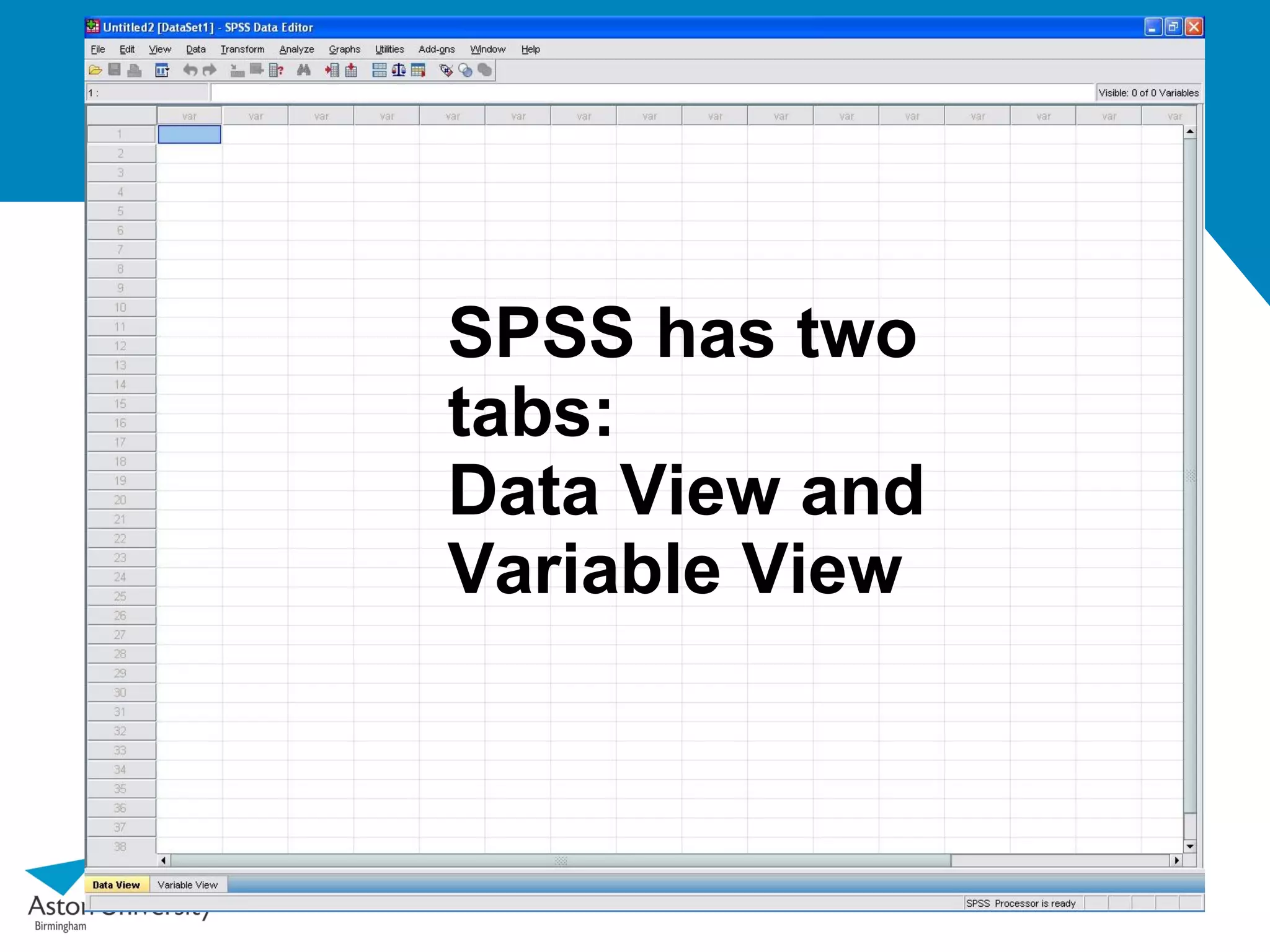The image size is (1270, 952).
Task: Click the Insert Cases icon
Action: point(332,71)
